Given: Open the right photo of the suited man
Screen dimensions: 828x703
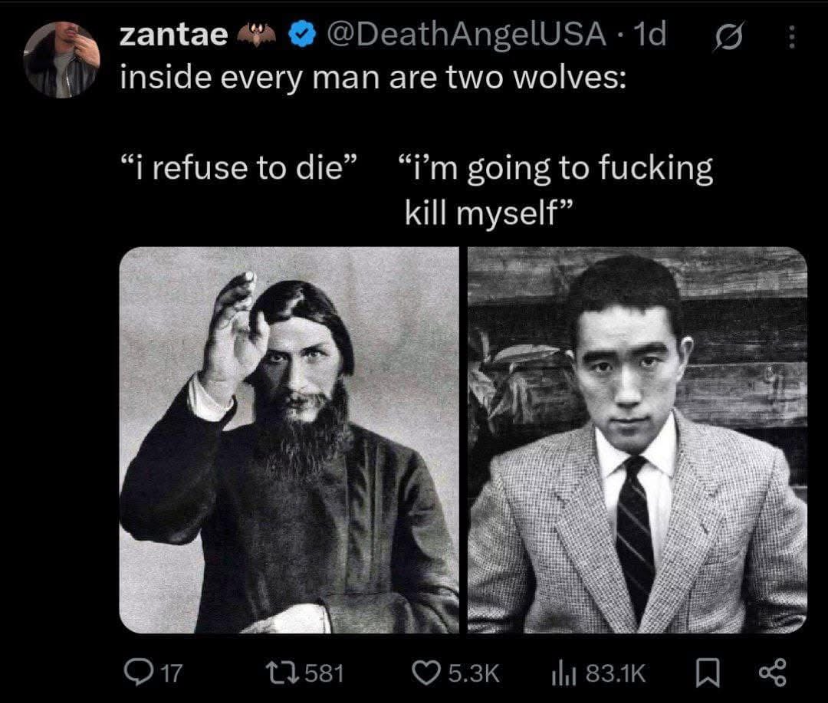Looking at the screenshot, I should (x=637, y=440).
